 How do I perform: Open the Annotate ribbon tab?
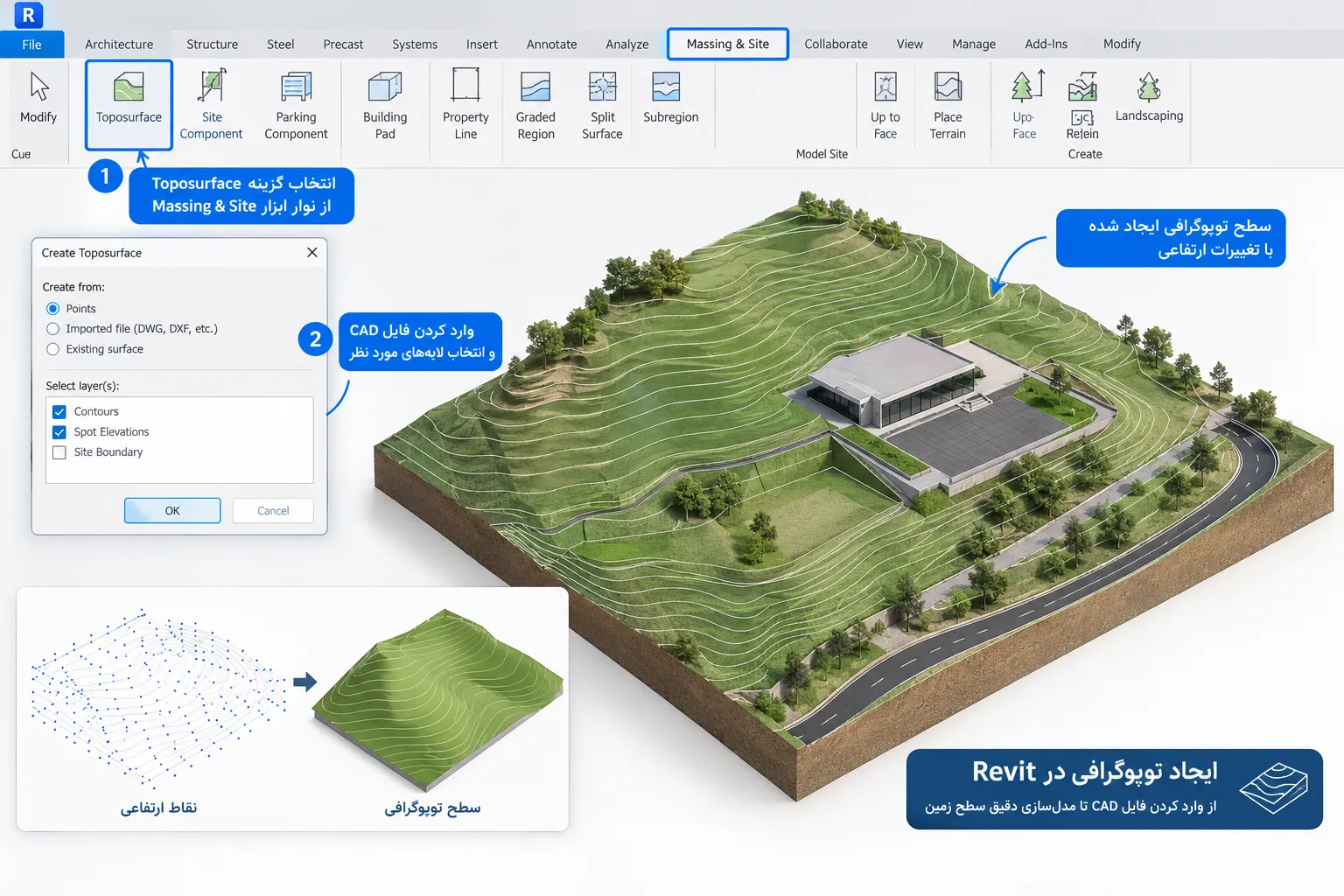click(x=551, y=45)
